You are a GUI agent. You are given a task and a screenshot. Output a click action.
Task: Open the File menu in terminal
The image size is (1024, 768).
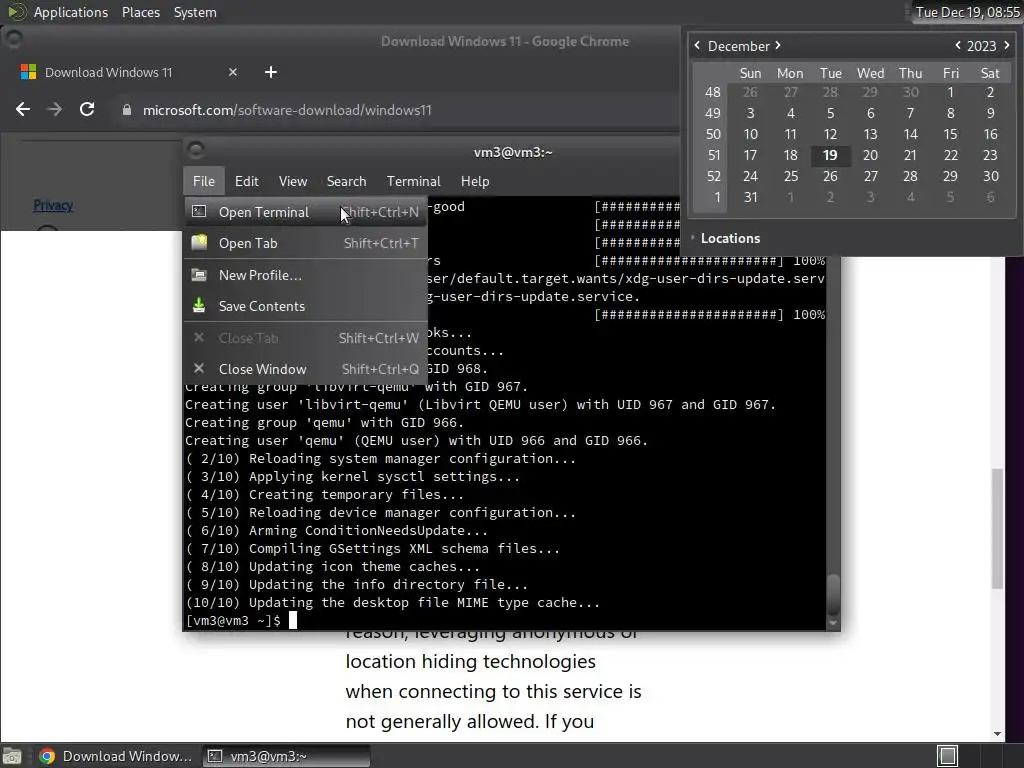204,181
